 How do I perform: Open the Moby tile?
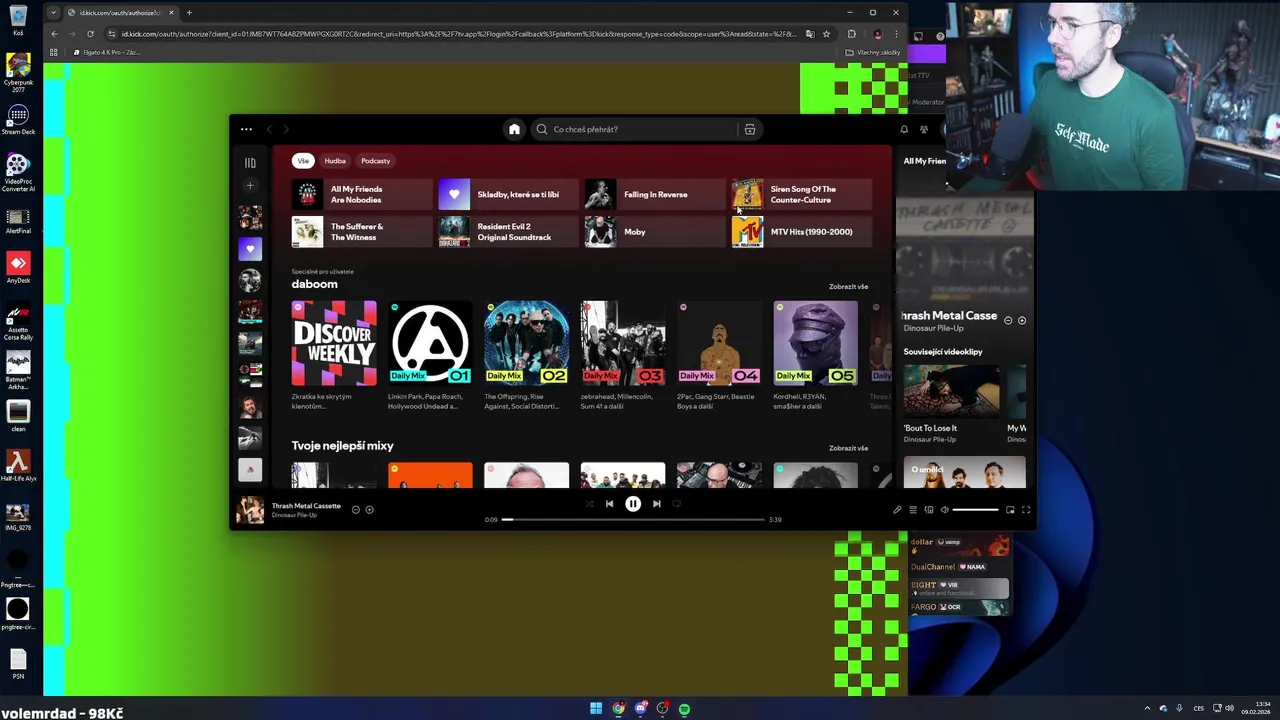(655, 232)
